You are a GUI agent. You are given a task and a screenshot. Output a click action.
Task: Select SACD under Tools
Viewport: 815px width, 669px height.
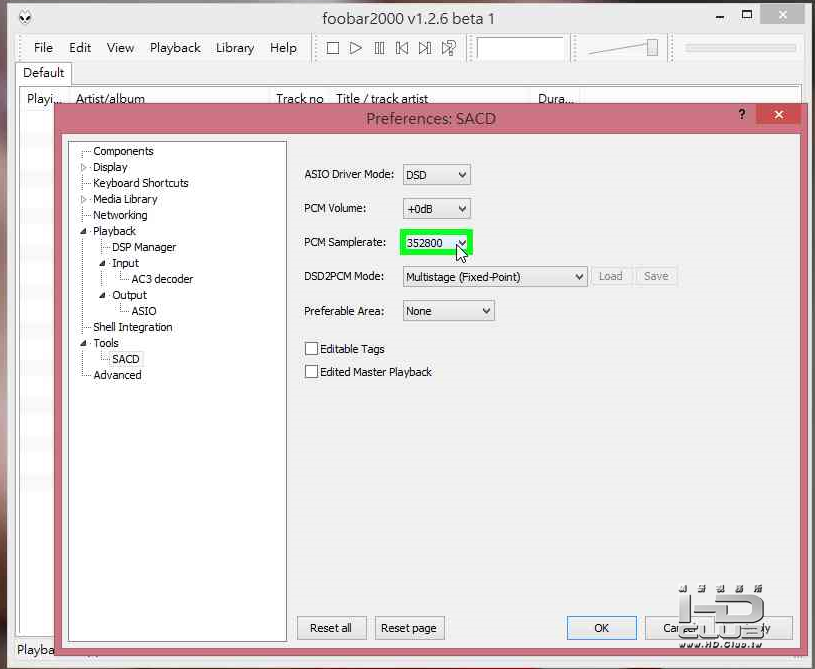point(126,359)
